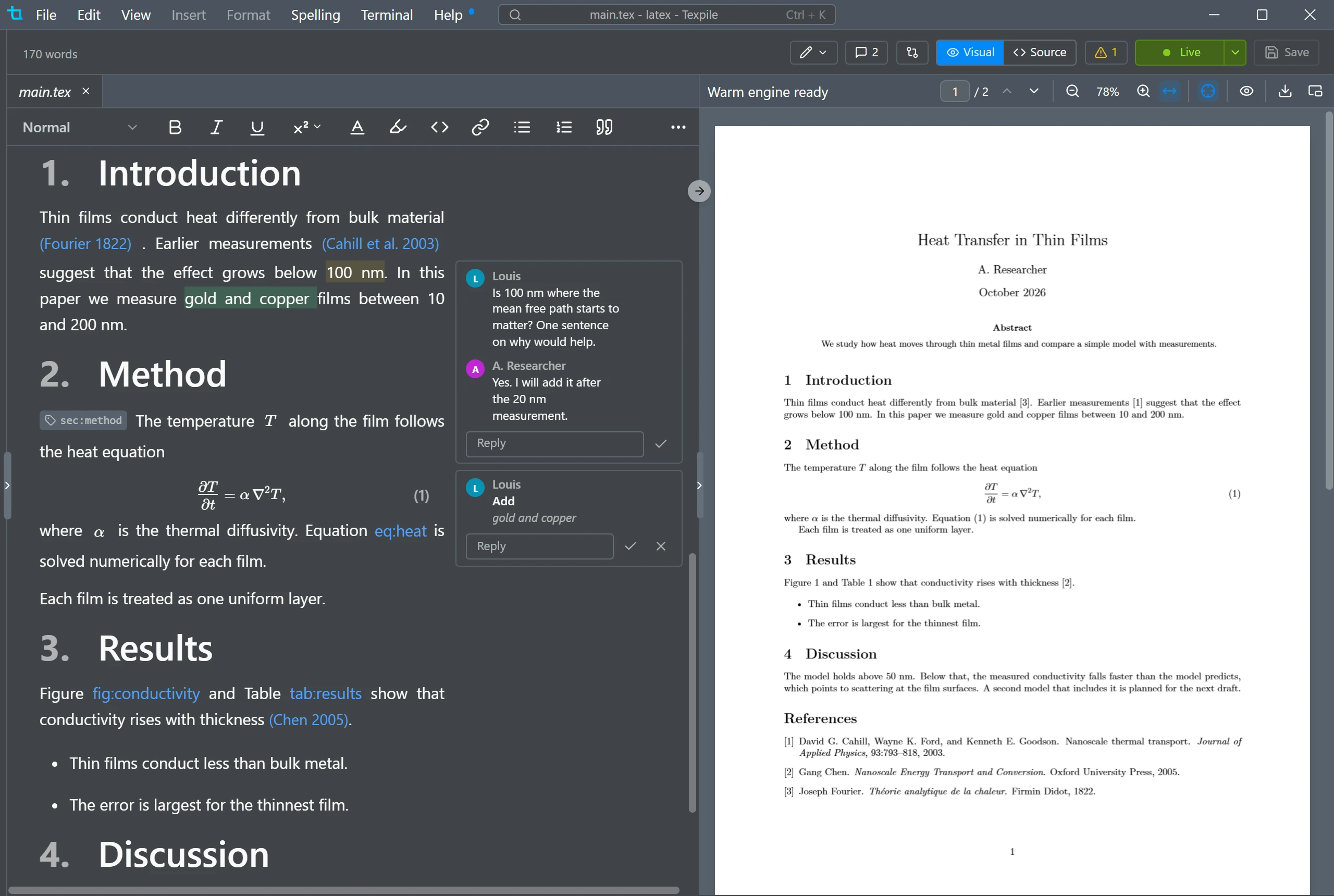Viewport: 1334px width, 896px height.
Task: Open the track changes review button
Action: click(x=912, y=53)
